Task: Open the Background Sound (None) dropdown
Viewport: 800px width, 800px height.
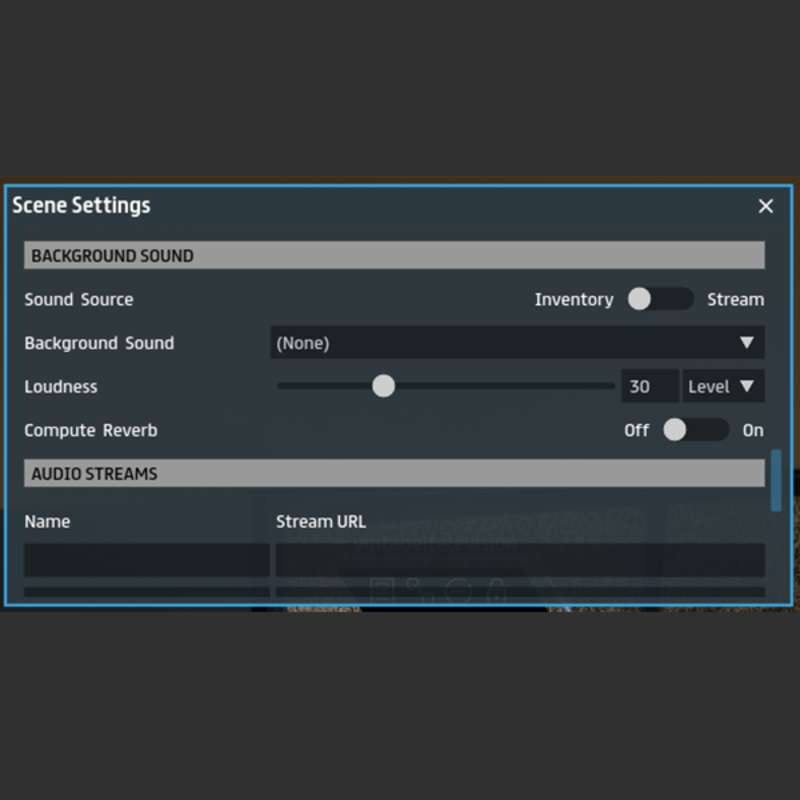Action: click(500, 343)
